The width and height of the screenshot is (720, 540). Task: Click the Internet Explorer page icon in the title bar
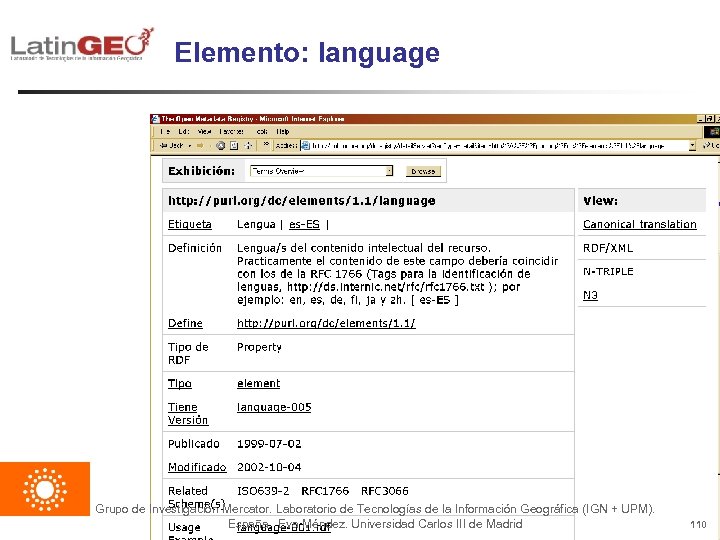(x=156, y=119)
